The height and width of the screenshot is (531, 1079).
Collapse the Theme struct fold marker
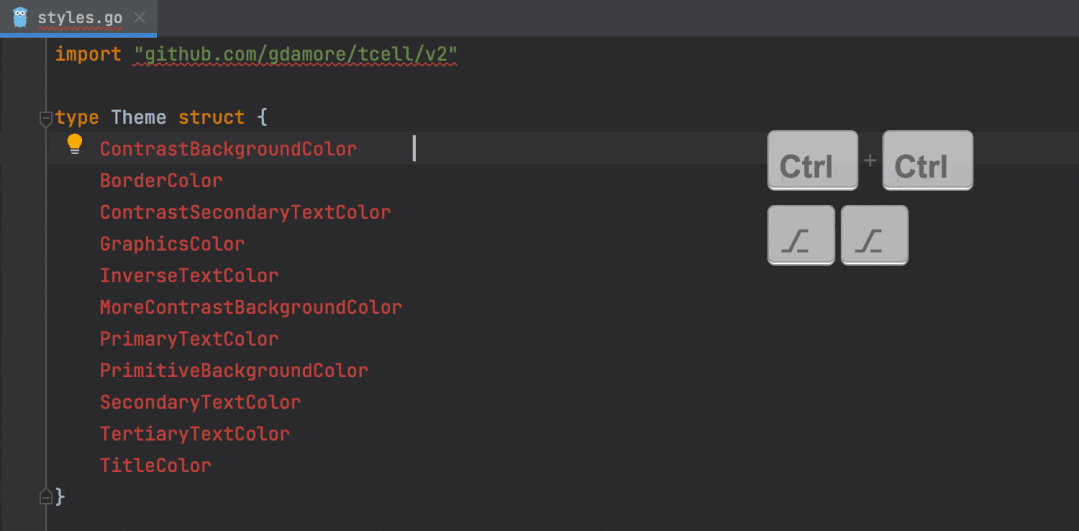click(x=45, y=118)
